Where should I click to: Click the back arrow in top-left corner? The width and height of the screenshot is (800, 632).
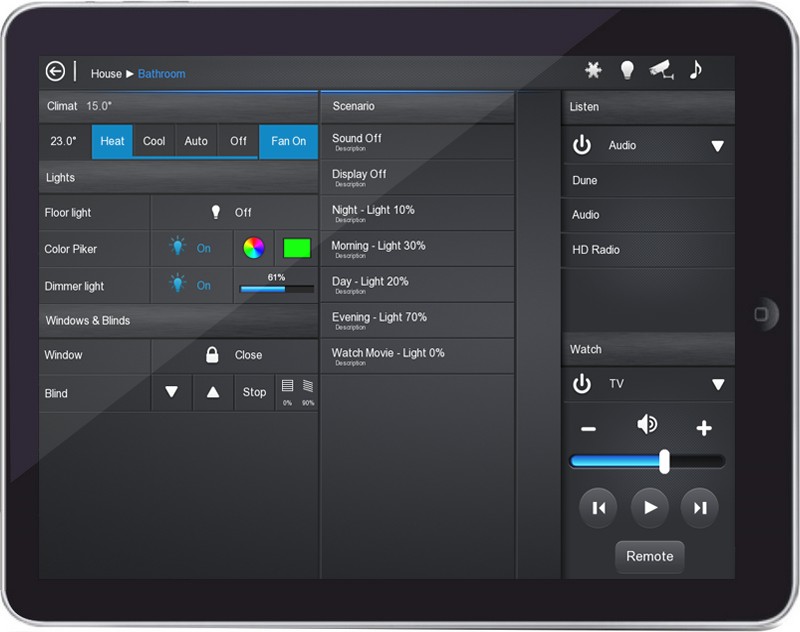tap(54, 71)
